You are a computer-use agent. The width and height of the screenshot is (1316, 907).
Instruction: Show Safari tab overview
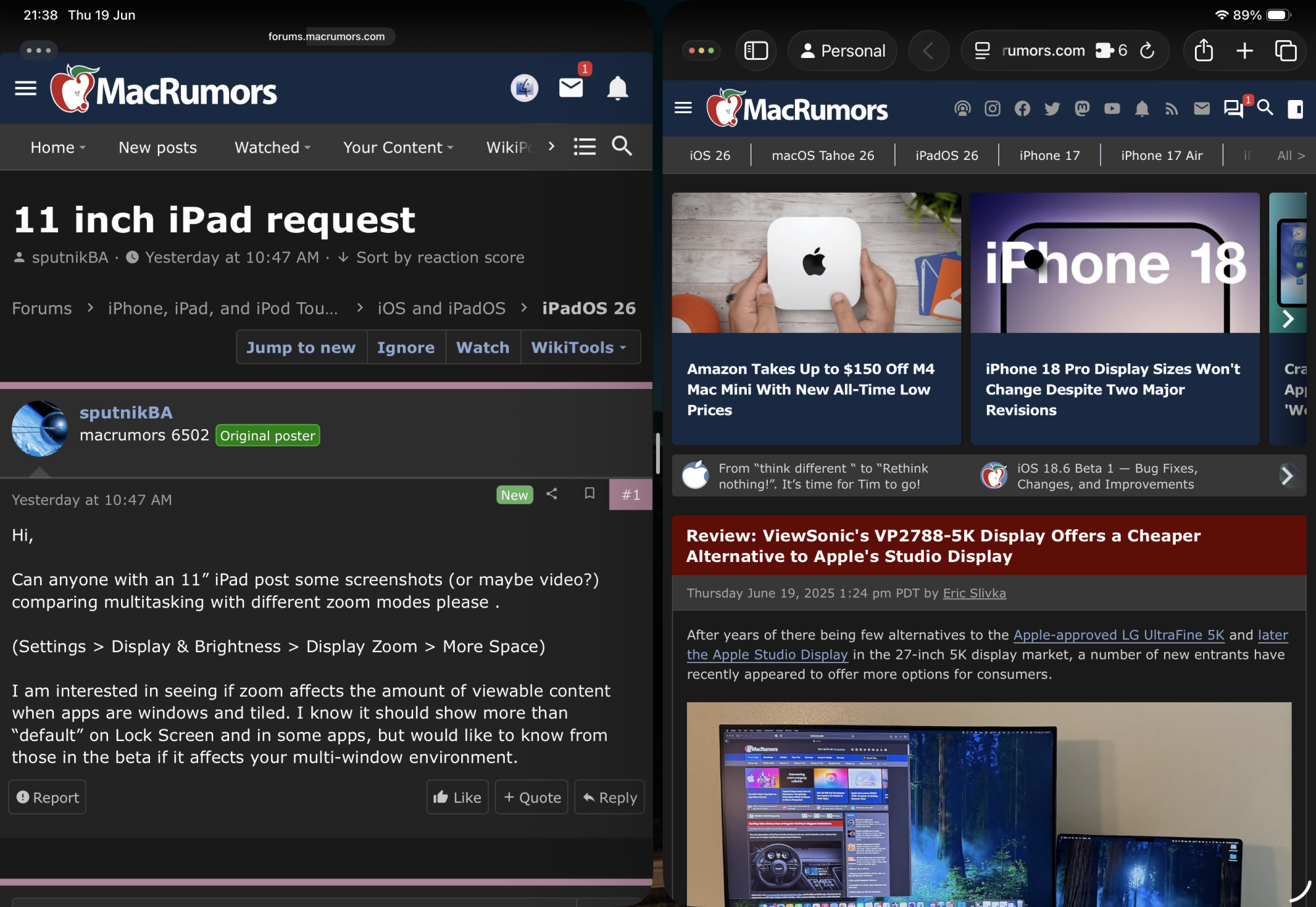coord(1285,51)
